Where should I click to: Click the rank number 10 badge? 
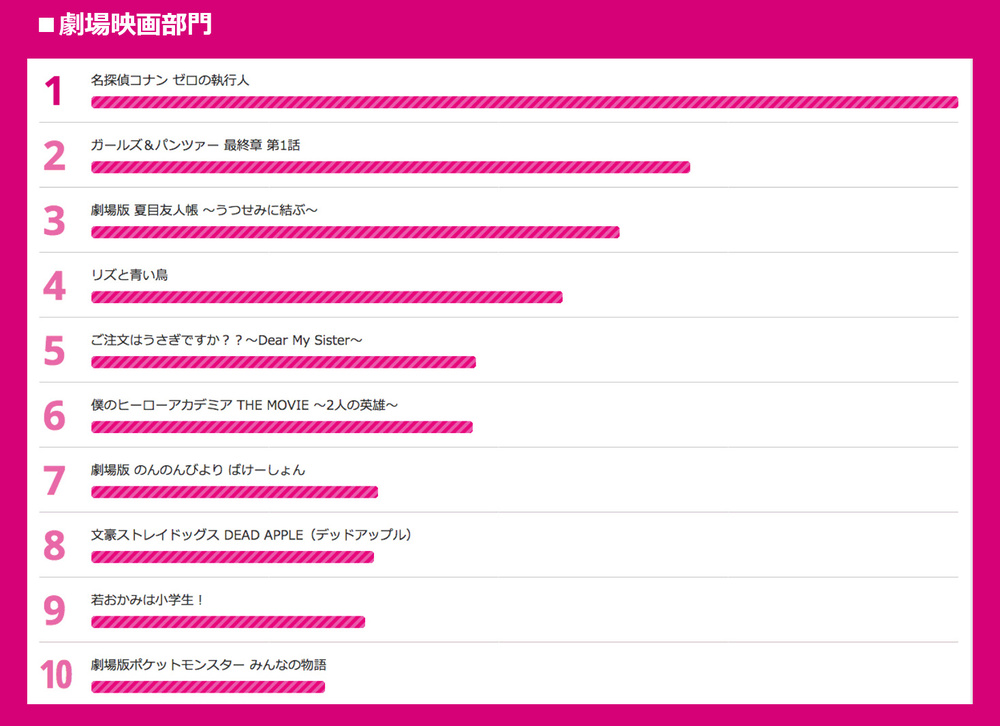click(56, 676)
